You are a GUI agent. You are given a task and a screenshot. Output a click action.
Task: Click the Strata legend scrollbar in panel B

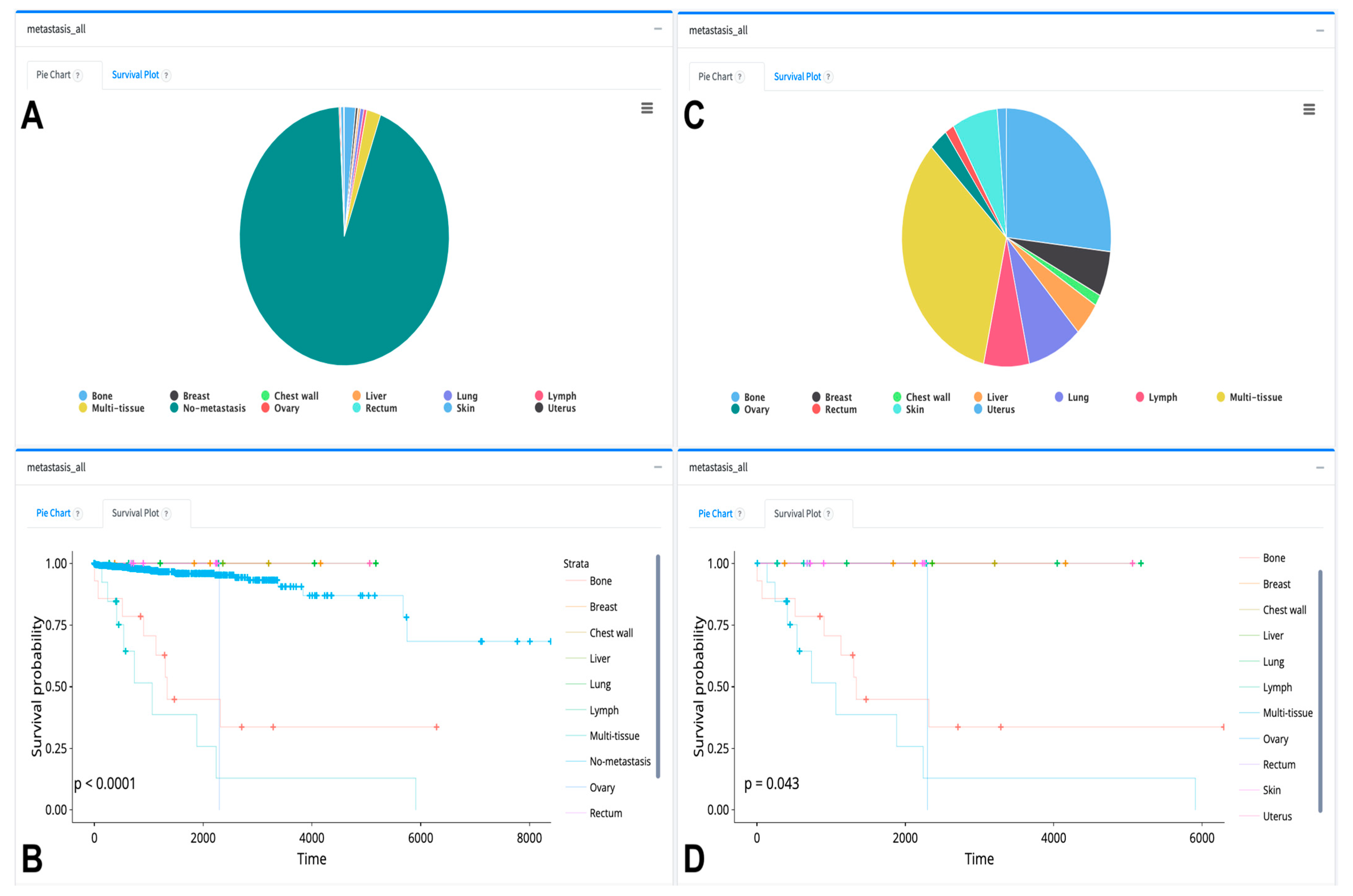[658, 666]
